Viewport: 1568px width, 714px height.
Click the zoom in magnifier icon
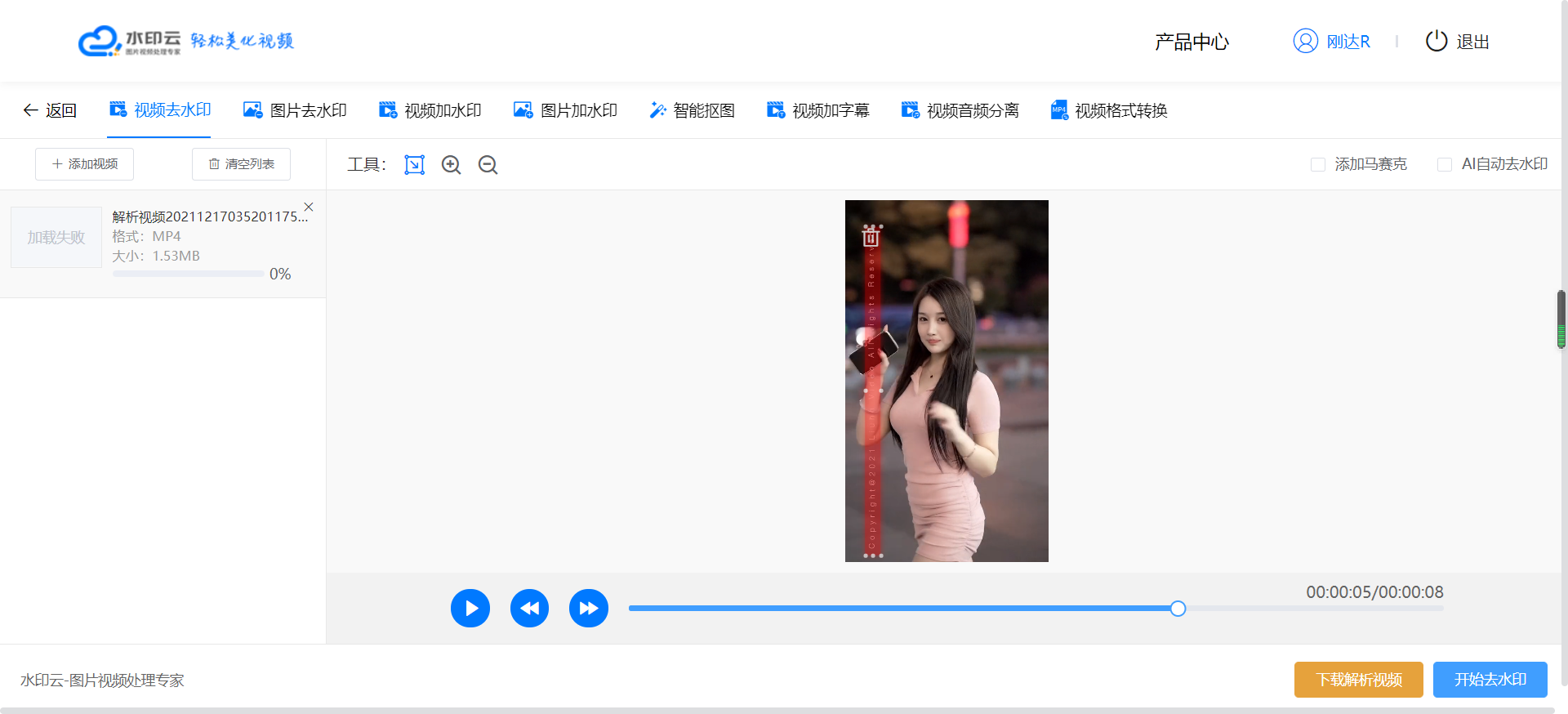451,165
